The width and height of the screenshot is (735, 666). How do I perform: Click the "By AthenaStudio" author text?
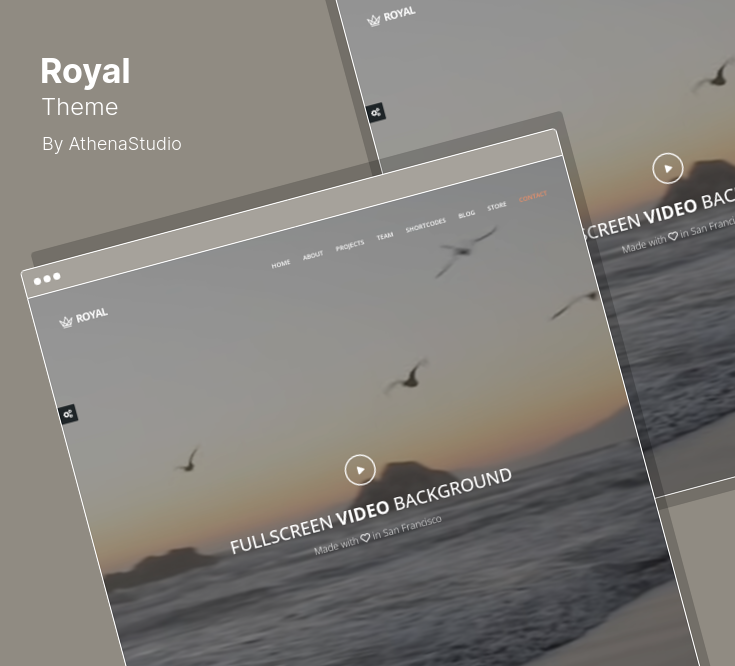point(112,144)
